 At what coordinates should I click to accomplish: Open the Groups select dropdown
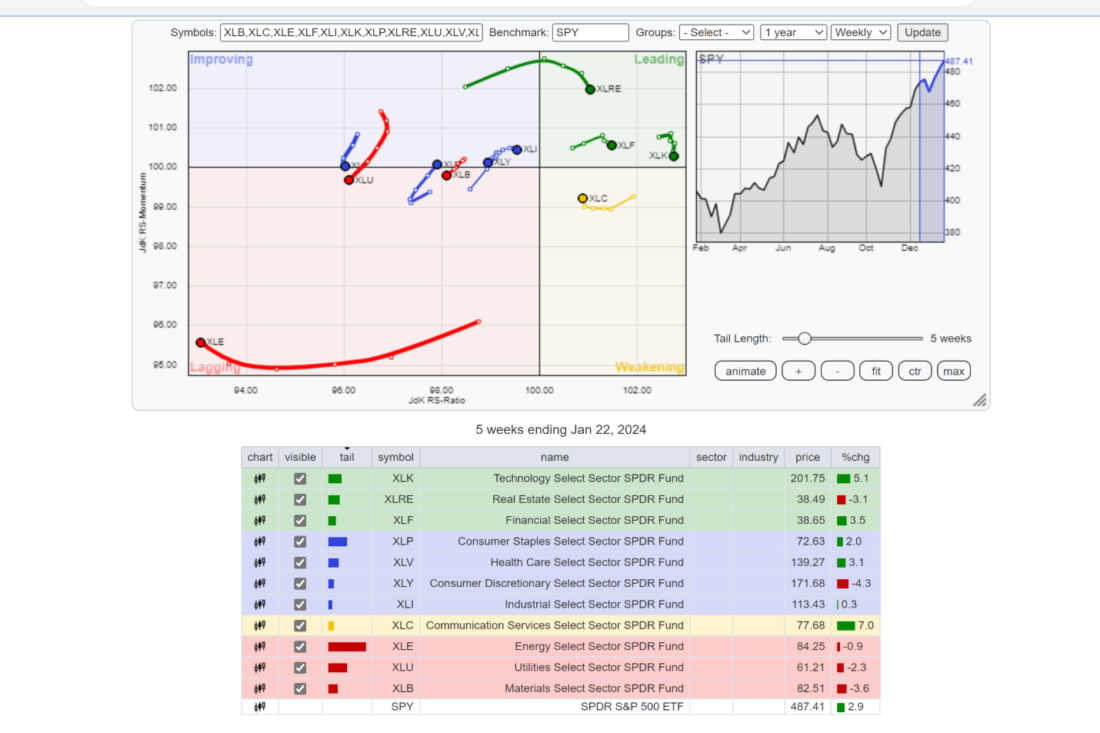pos(716,32)
